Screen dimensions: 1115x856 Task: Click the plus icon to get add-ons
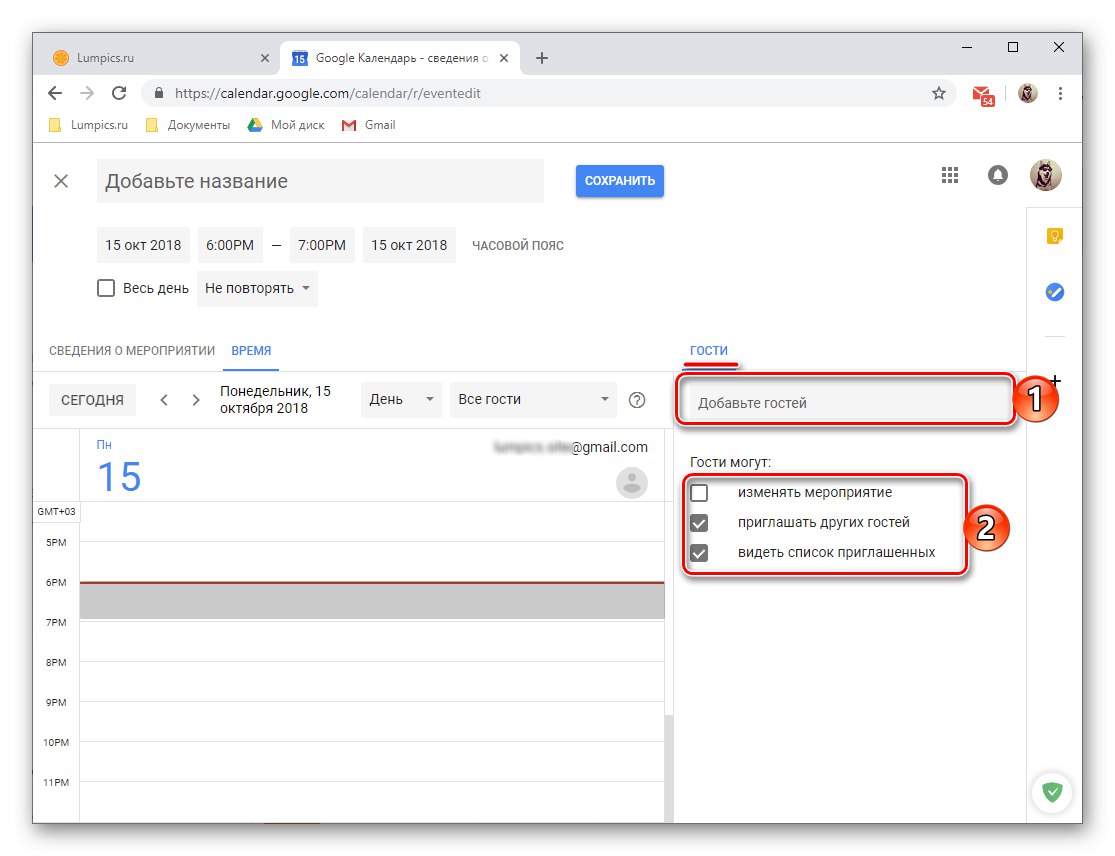pyautogui.click(x=1055, y=380)
